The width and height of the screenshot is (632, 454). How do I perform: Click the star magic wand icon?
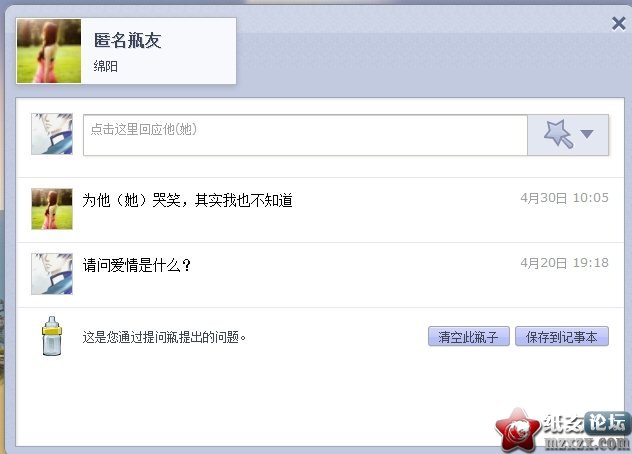[x=558, y=134]
